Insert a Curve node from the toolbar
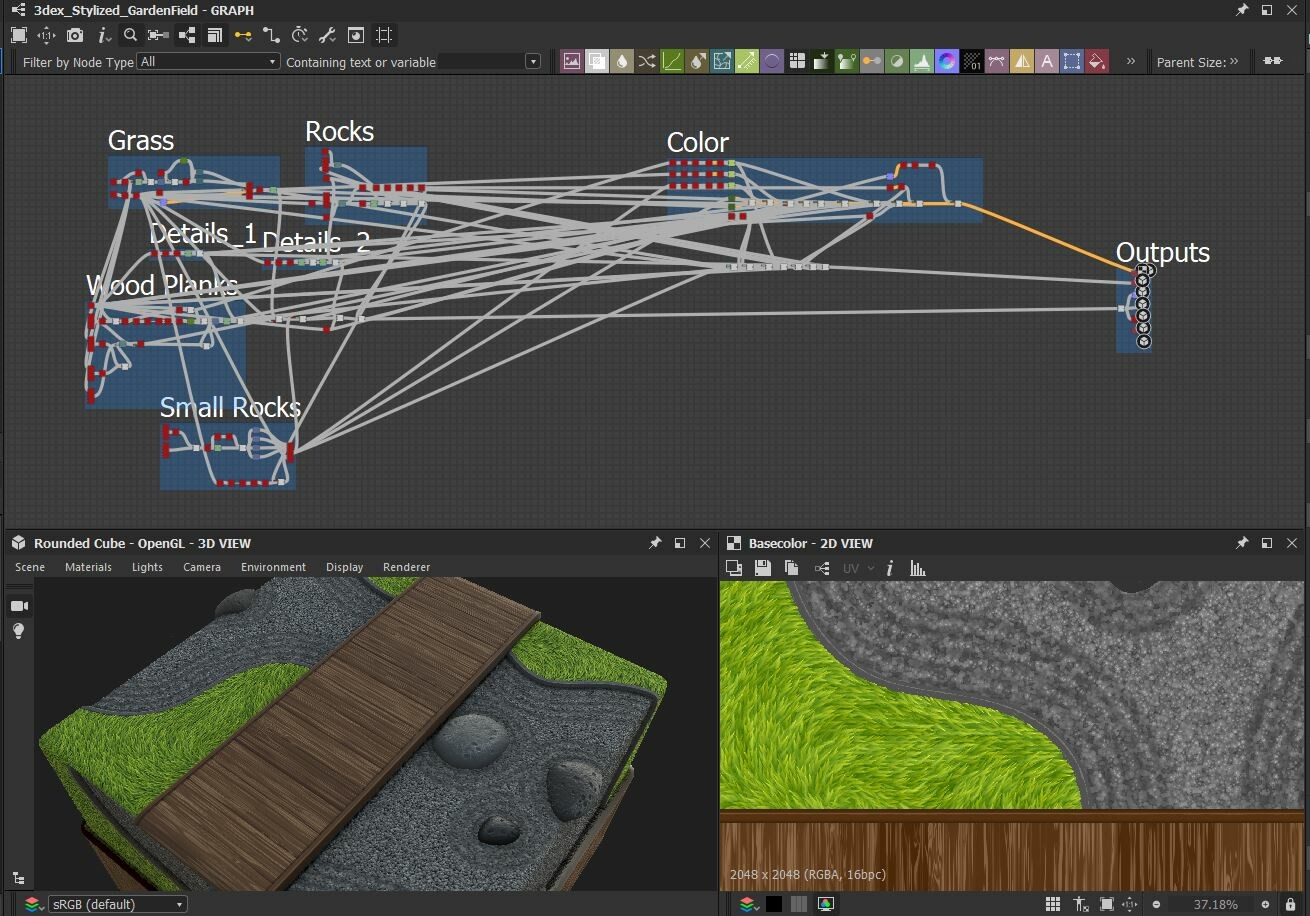The image size is (1310, 916). (672, 61)
